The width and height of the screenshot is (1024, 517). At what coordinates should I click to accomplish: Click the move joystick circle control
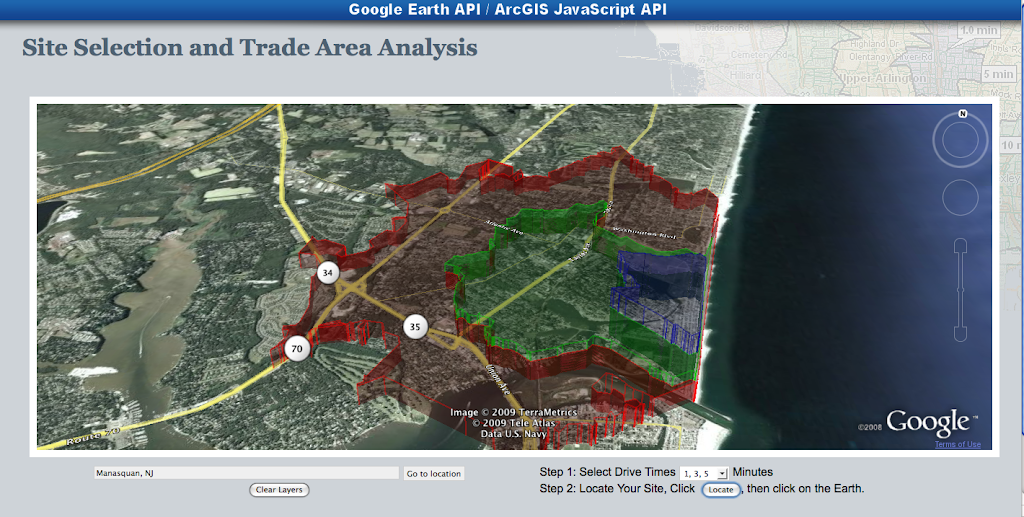(960, 197)
